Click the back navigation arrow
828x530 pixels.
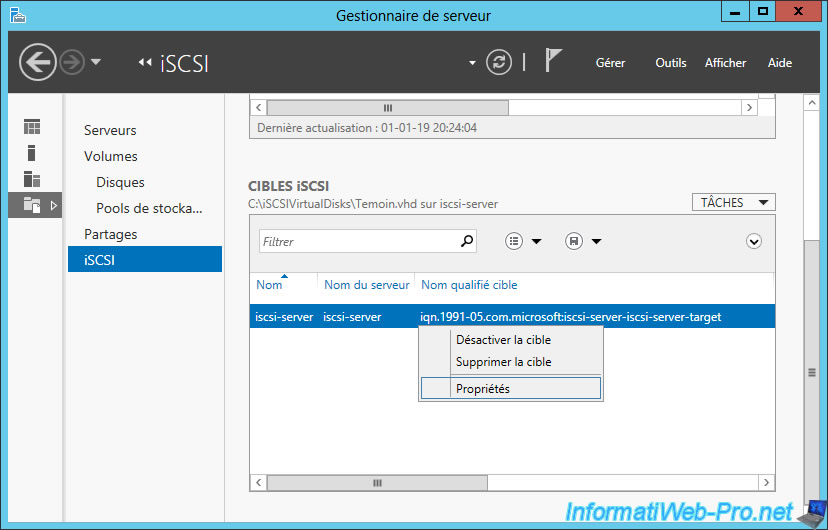38,63
